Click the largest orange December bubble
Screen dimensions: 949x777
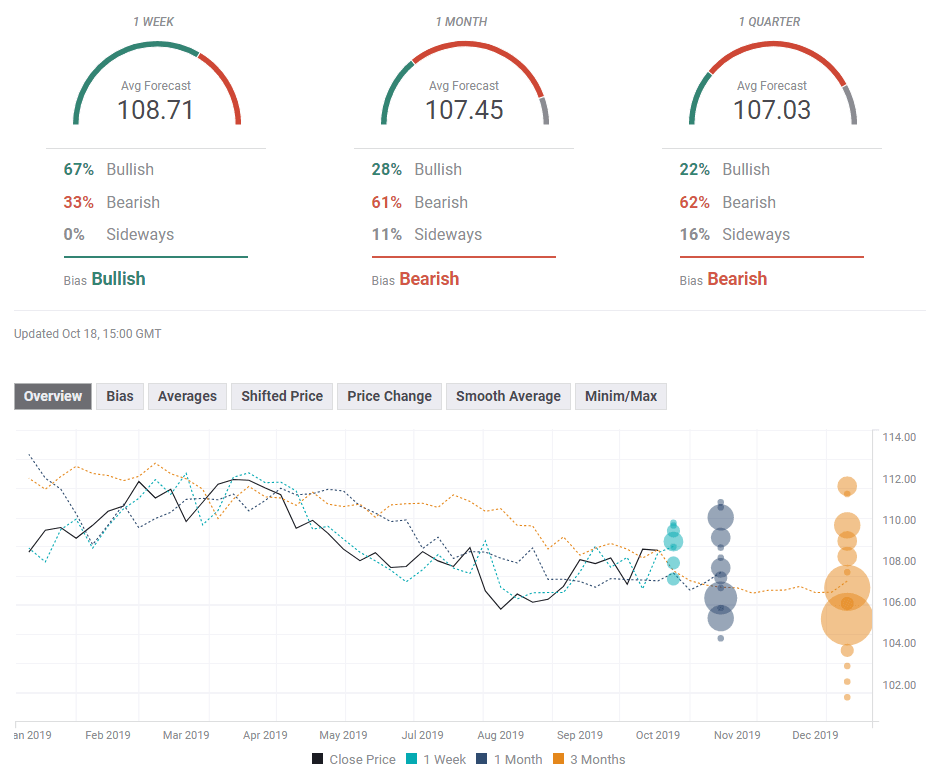[x=845, y=620]
